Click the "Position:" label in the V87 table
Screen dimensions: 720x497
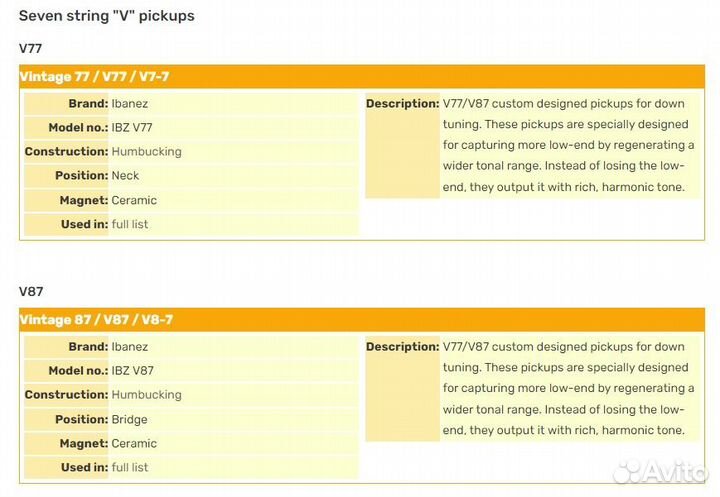click(81, 419)
